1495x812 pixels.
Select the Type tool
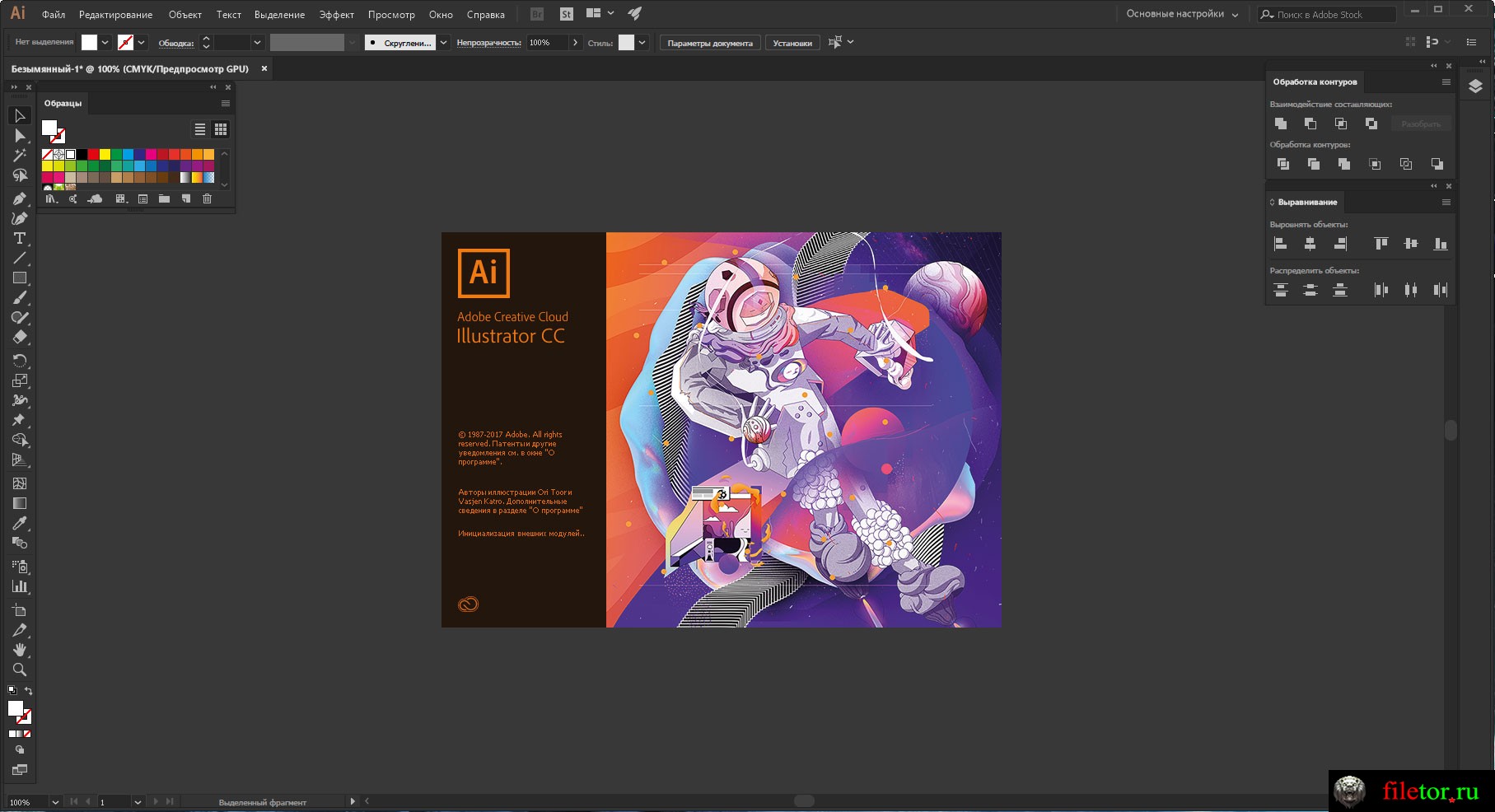[x=20, y=238]
